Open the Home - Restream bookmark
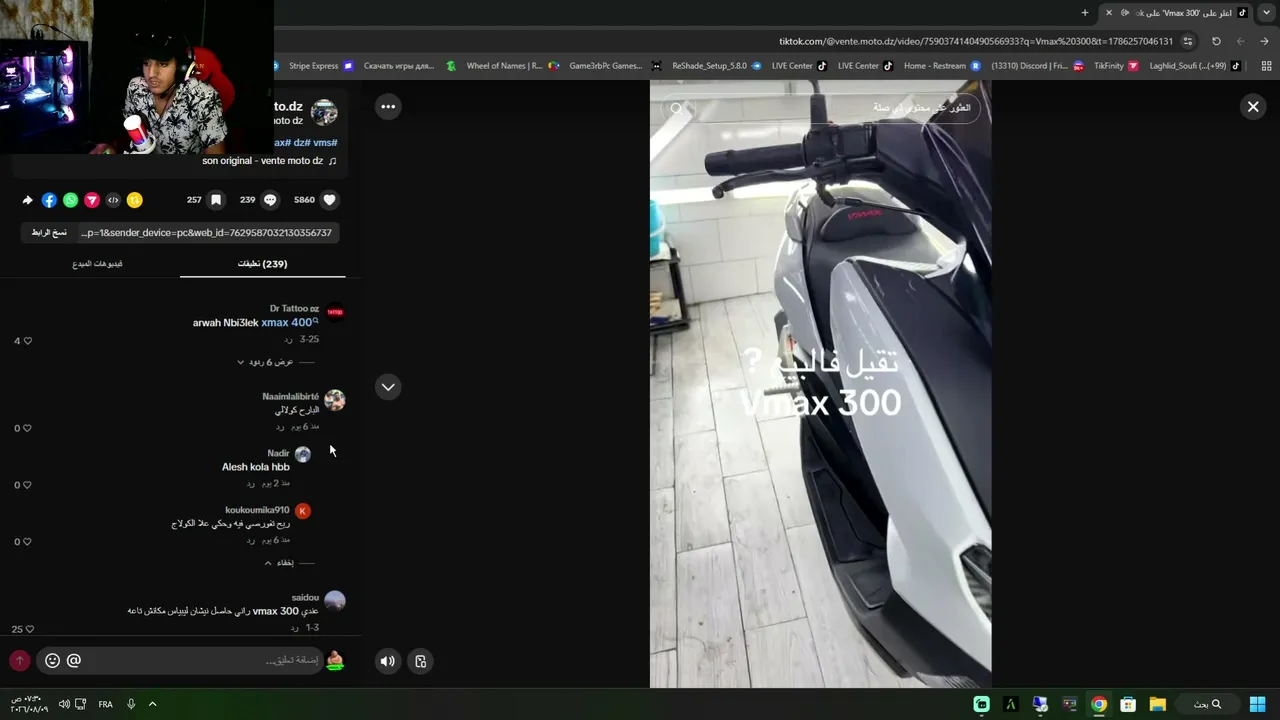 (x=942, y=66)
